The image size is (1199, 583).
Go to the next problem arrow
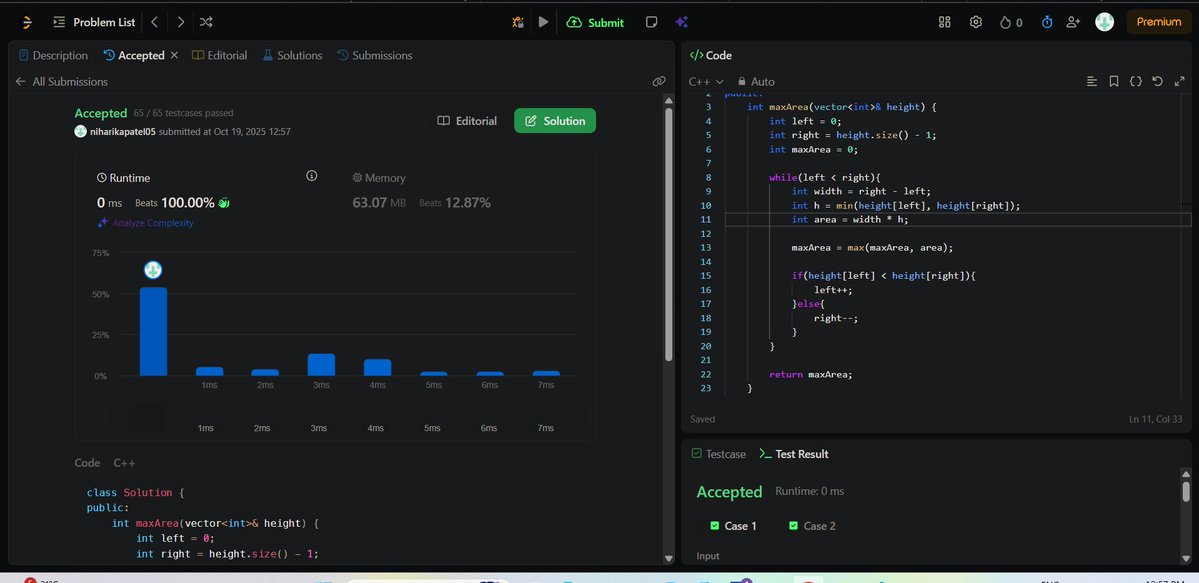click(x=180, y=22)
